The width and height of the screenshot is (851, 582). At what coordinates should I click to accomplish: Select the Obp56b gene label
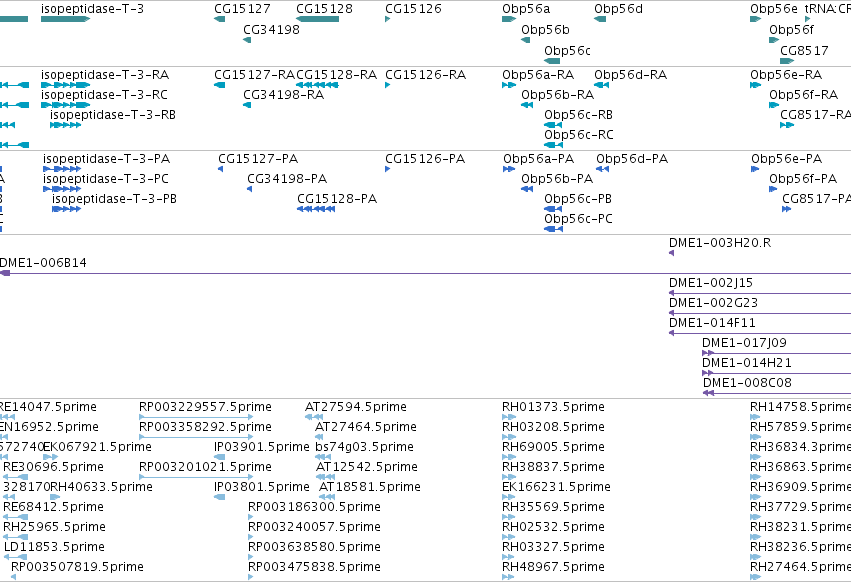coord(545,30)
